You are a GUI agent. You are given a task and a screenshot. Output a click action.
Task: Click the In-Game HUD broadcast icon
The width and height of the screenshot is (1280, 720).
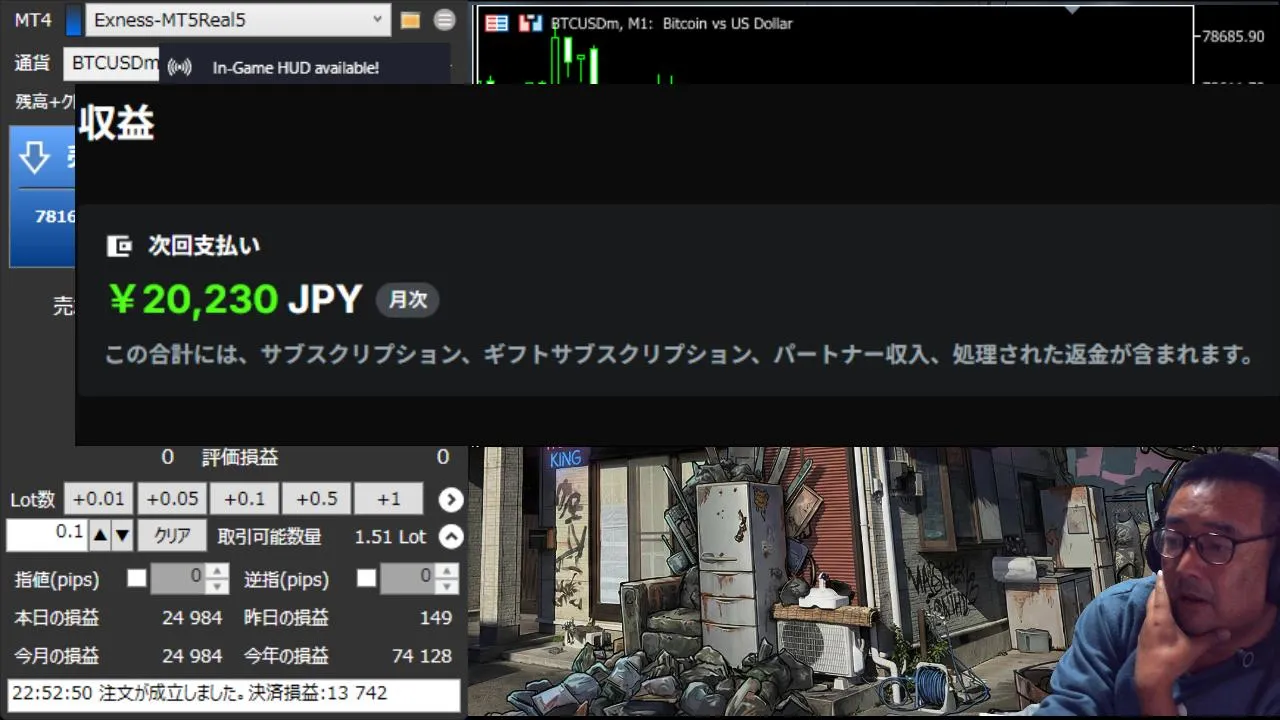(x=180, y=68)
